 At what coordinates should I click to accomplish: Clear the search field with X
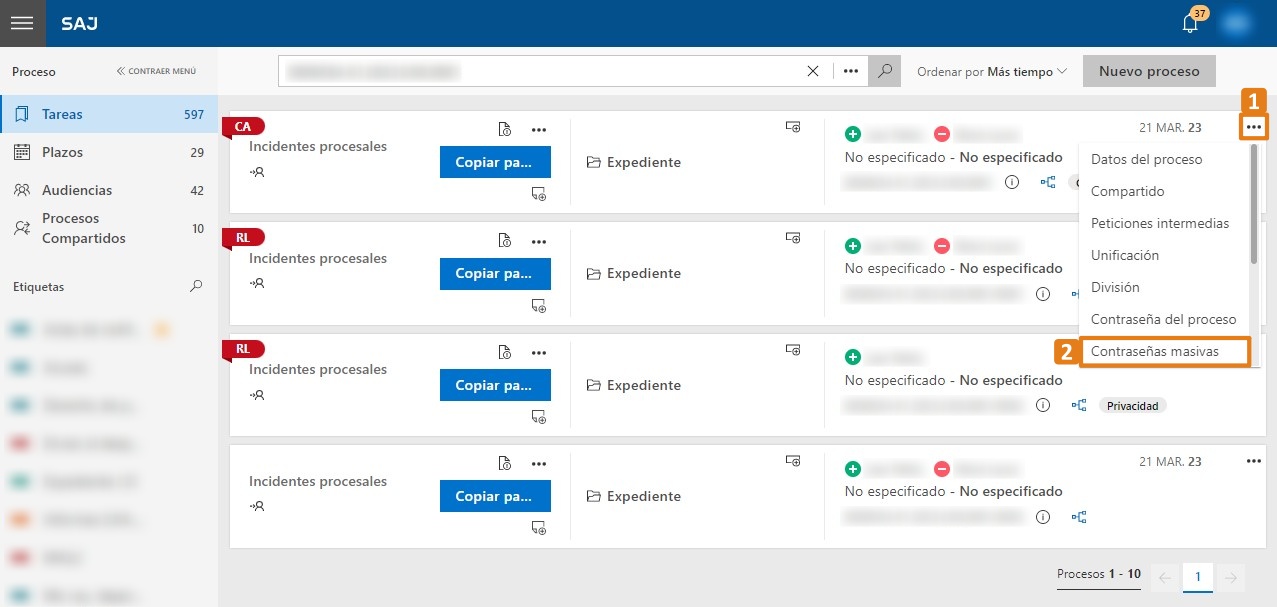tap(813, 71)
